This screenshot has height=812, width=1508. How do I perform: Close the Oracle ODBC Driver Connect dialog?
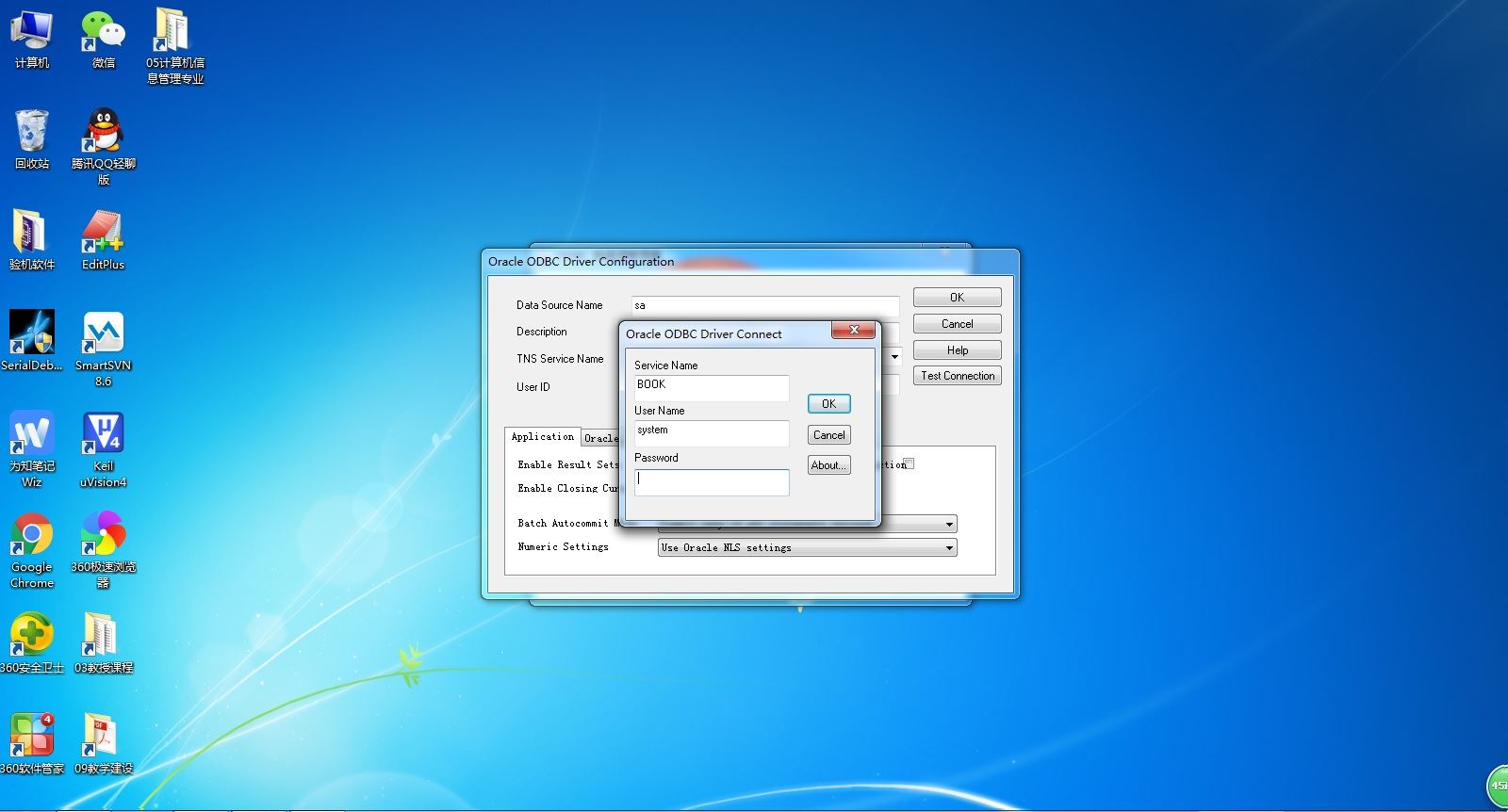[x=853, y=330]
